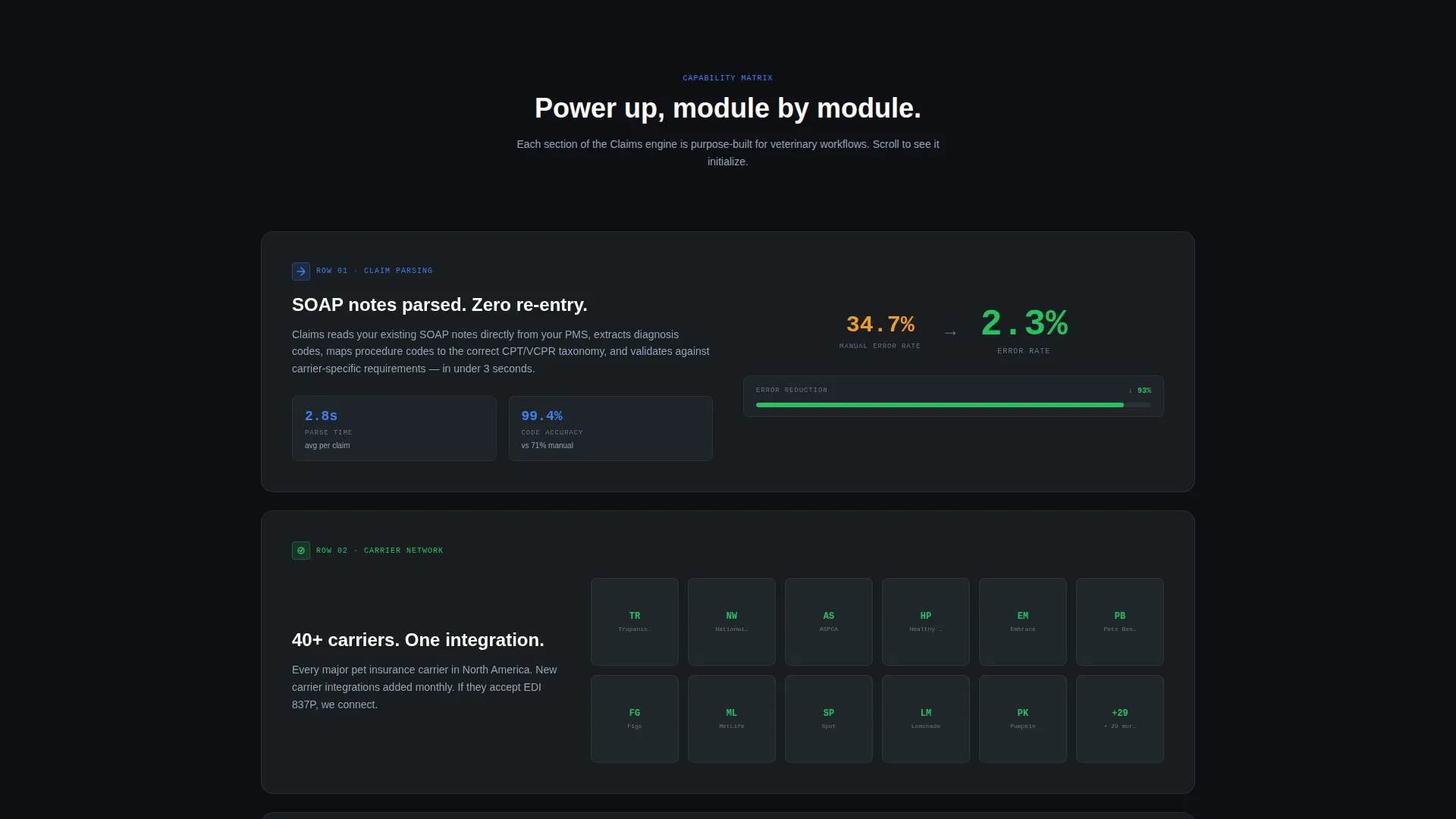Select the LM Lemonade carrier tile
Screen dimensions: 1456x819
926,719
